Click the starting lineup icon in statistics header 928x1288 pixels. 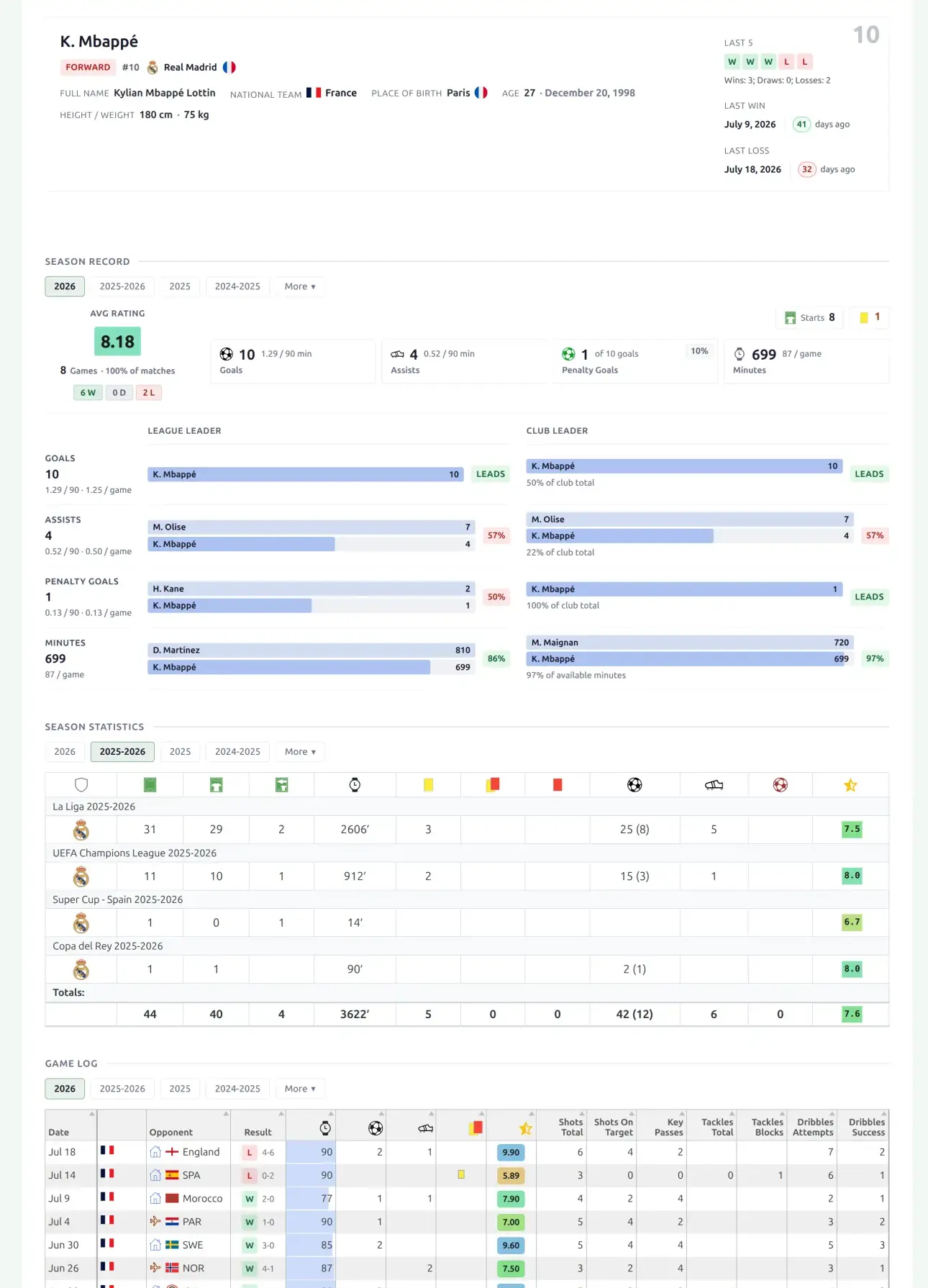[x=216, y=785]
